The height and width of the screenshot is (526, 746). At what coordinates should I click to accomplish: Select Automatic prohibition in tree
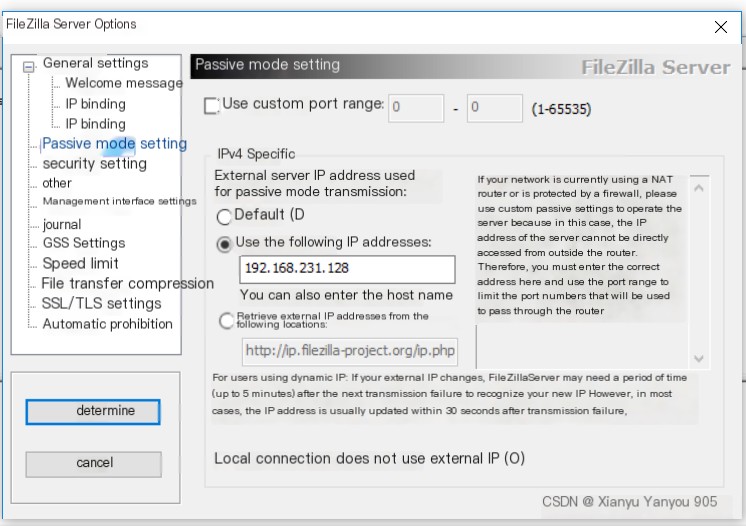pos(108,324)
